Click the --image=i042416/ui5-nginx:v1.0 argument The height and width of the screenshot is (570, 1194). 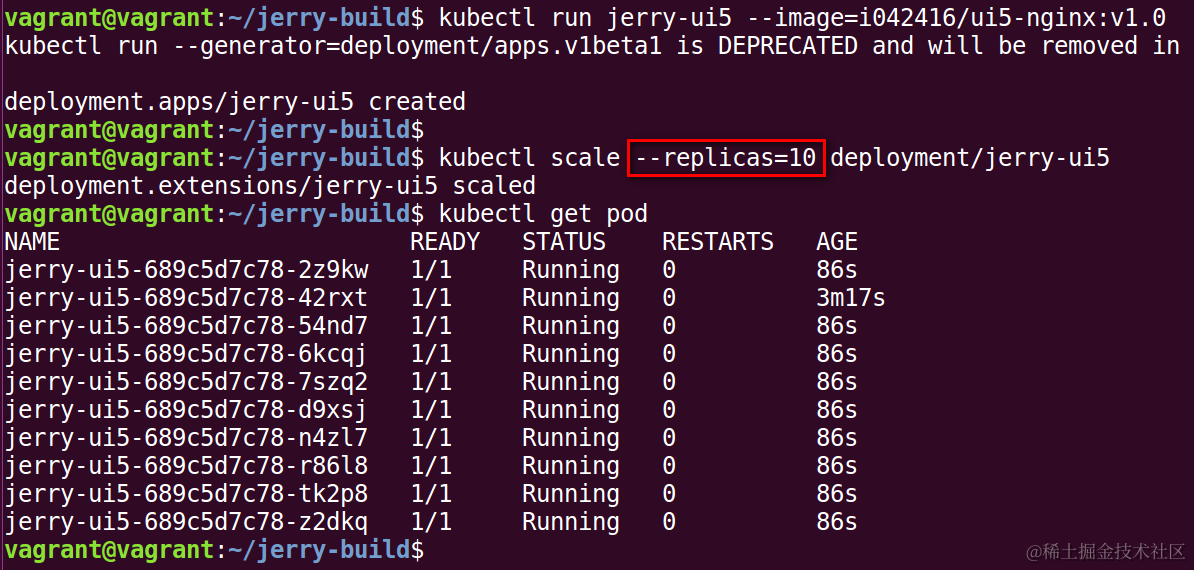click(956, 18)
